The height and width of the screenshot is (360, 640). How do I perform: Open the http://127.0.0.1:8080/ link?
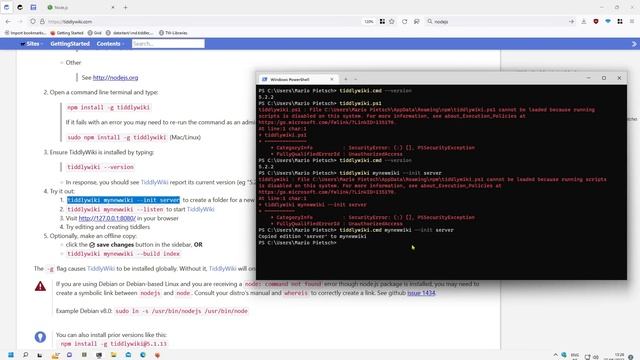coord(107,218)
